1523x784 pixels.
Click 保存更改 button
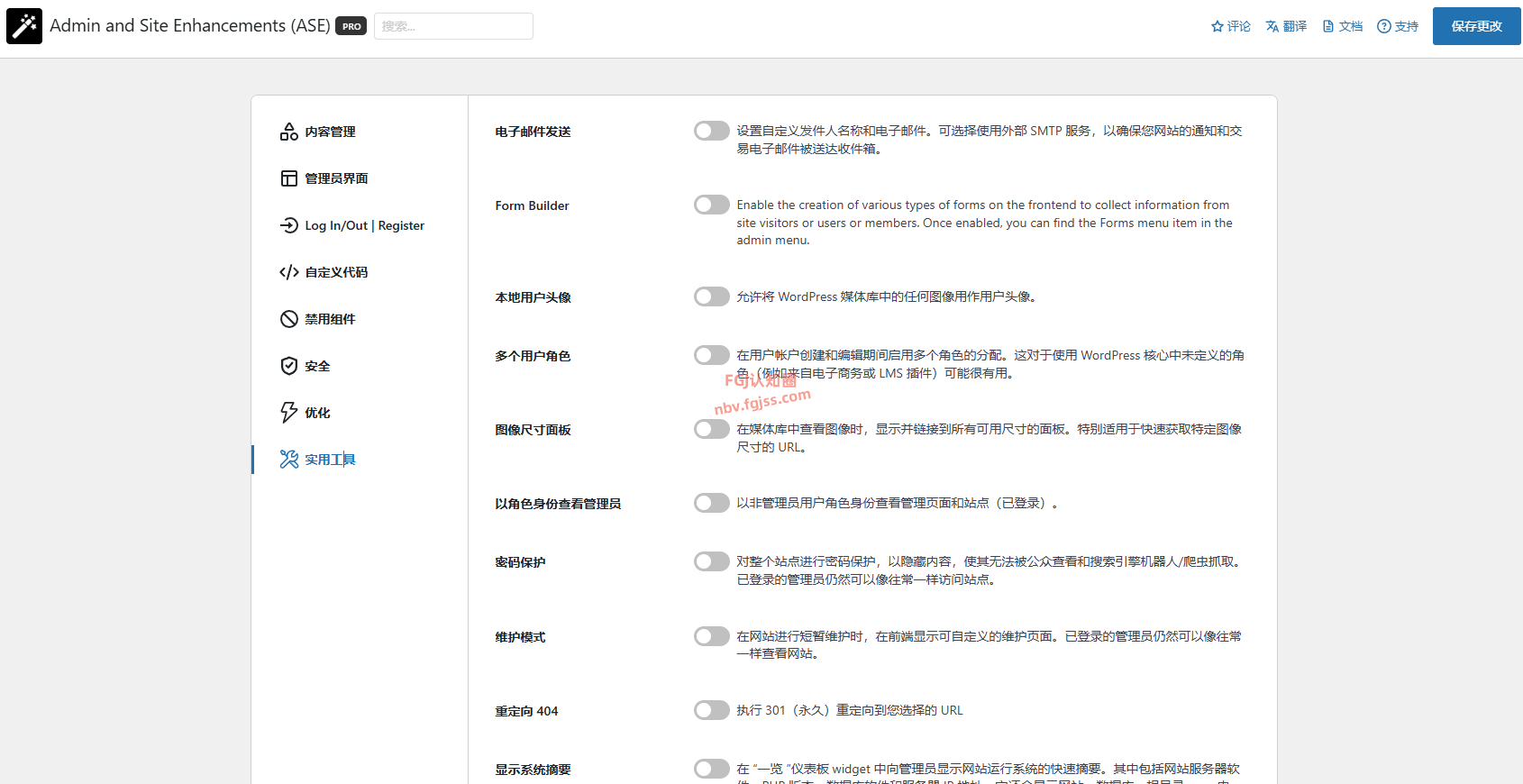click(x=1477, y=26)
